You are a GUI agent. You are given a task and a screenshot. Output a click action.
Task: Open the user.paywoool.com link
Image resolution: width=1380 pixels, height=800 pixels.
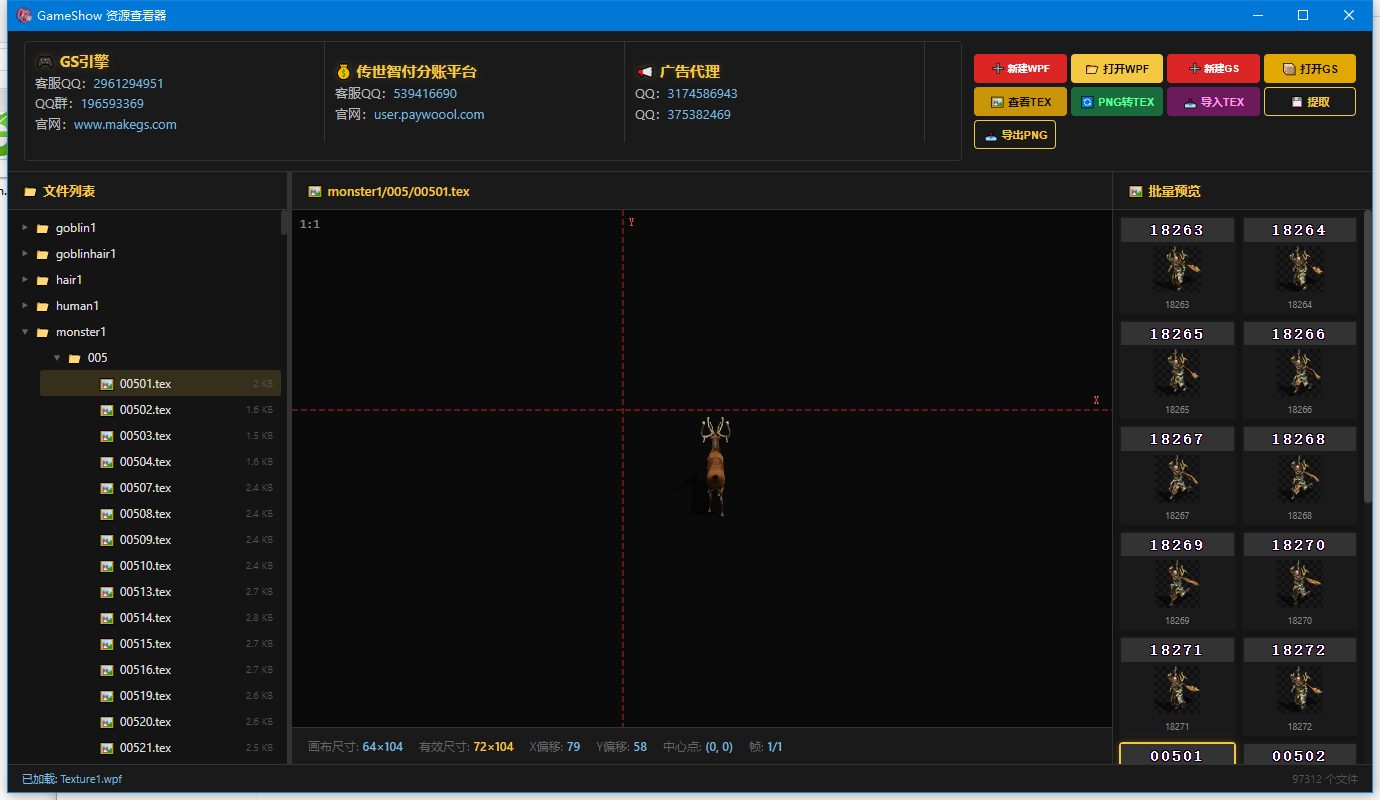[429, 115]
